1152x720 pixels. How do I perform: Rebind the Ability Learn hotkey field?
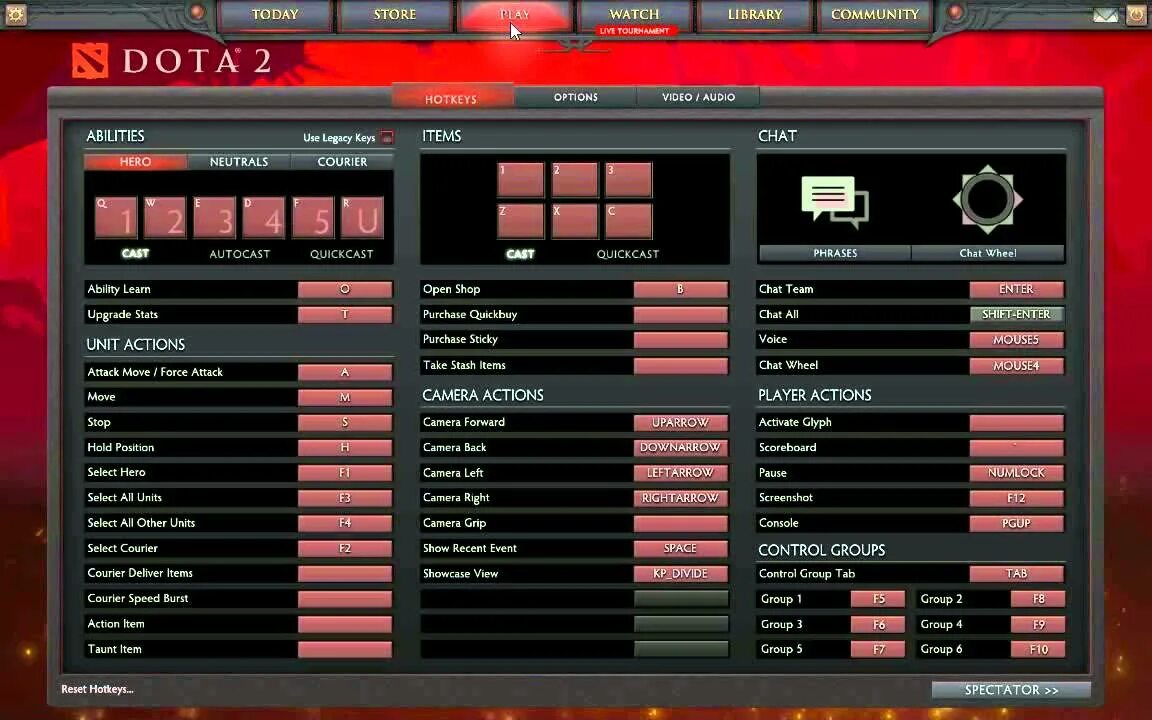[x=345, y=289]
